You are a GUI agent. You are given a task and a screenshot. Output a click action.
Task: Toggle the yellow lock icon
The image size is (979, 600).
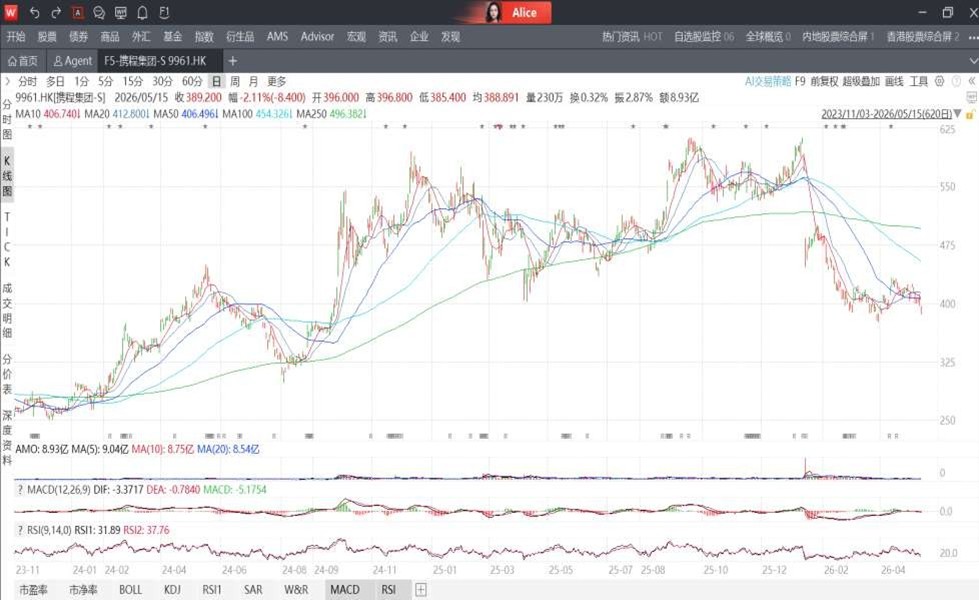970,114
